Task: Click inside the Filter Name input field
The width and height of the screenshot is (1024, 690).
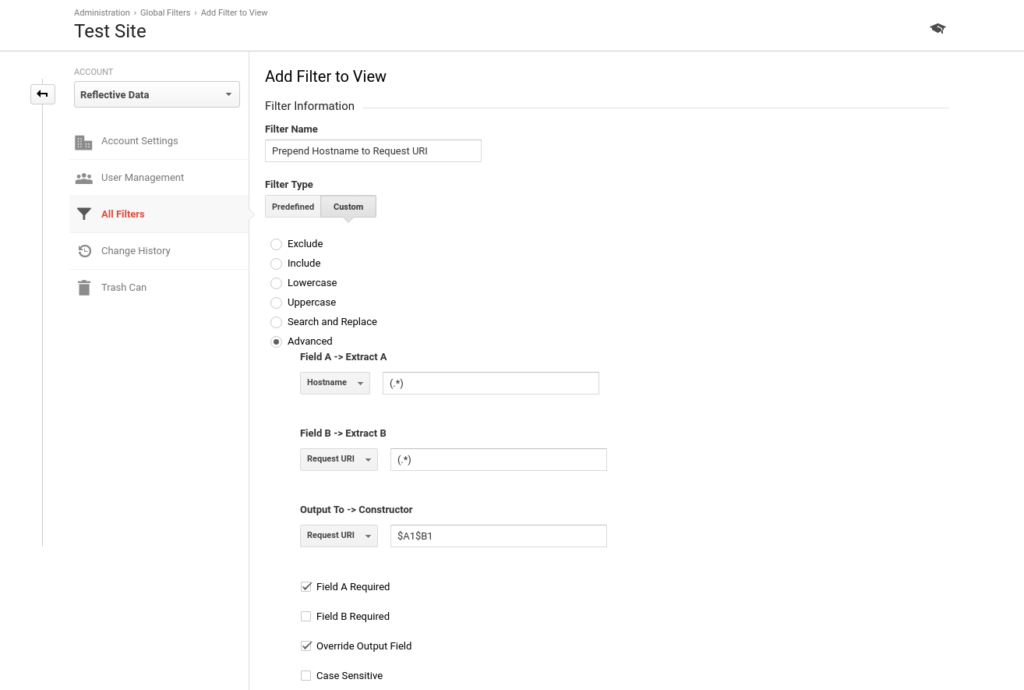Action: point(373,150)
